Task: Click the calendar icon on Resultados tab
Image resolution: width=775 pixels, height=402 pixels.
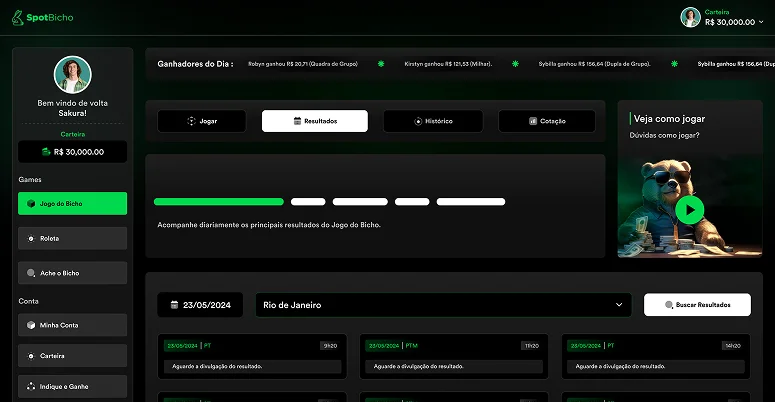Action: 298,121
